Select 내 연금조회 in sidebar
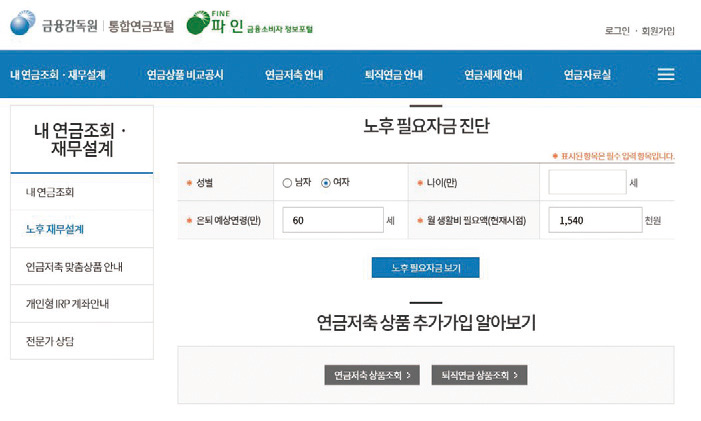 pos(50,191)
